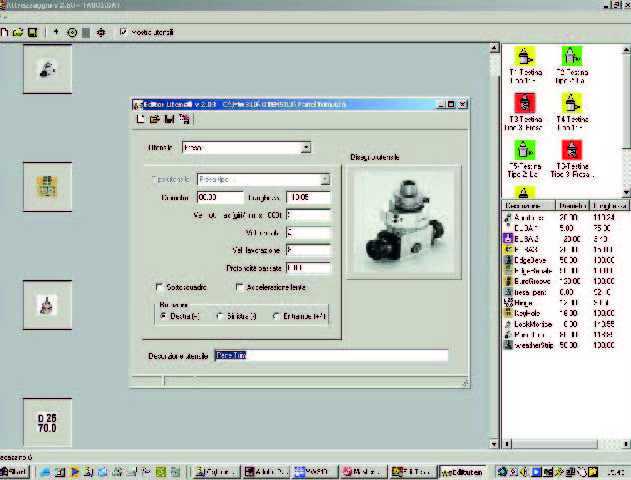Select the T4 Testina yellow tool icon
Screen dimensions: 631x480
571,103
